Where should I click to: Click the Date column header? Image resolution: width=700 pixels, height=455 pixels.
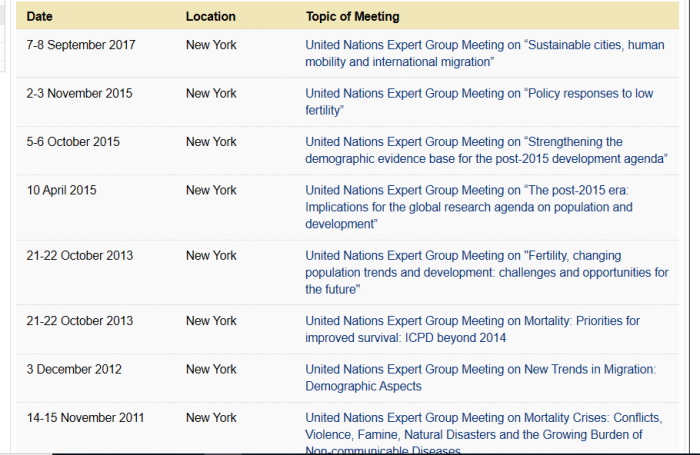[39, 17]
